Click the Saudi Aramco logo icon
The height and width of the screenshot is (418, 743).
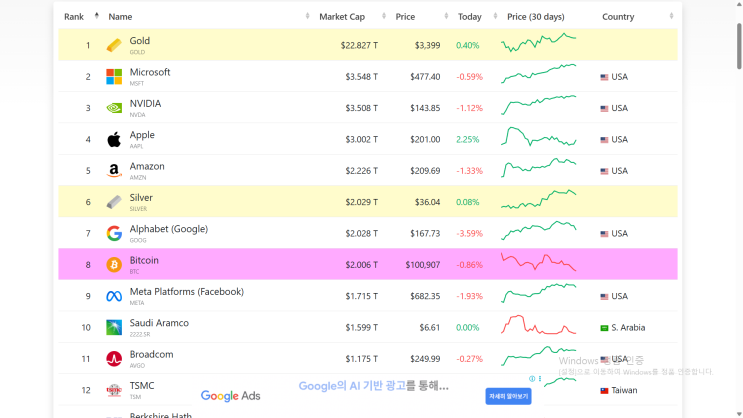114,327
